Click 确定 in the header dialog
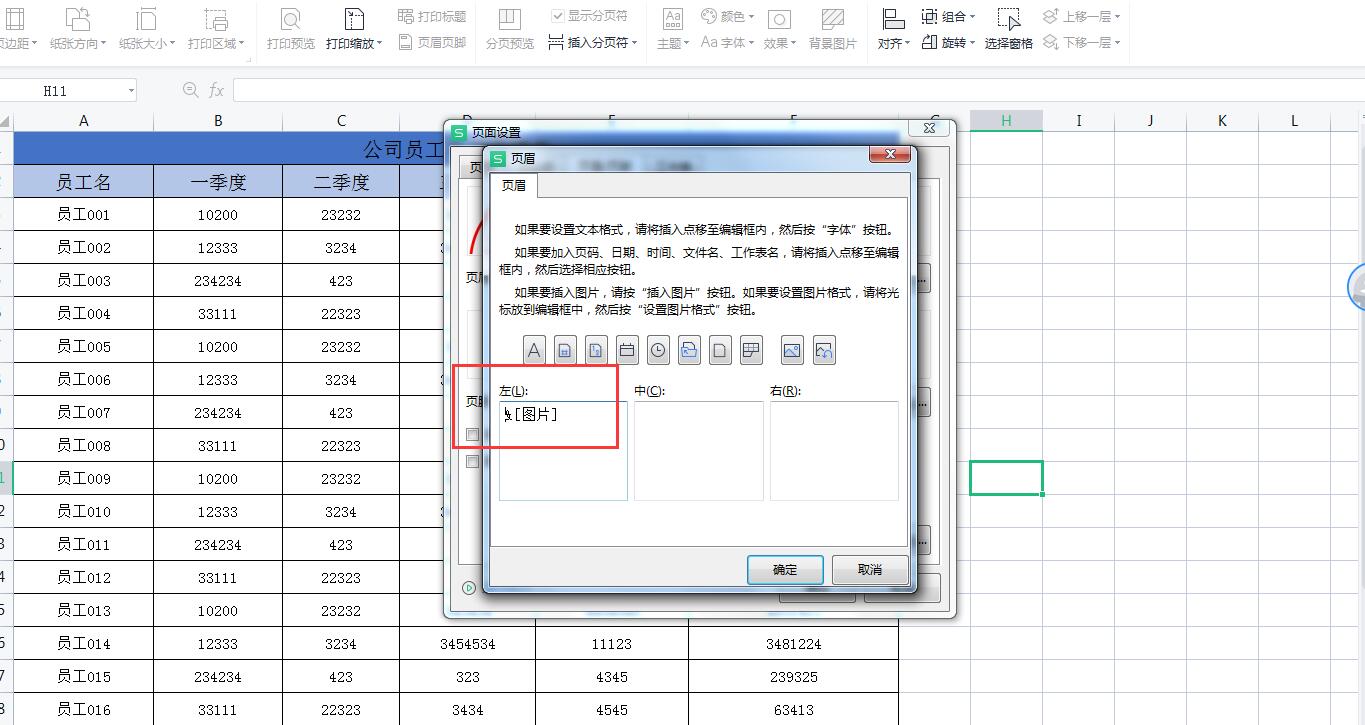1365x725 pixels. click(785, 570)
